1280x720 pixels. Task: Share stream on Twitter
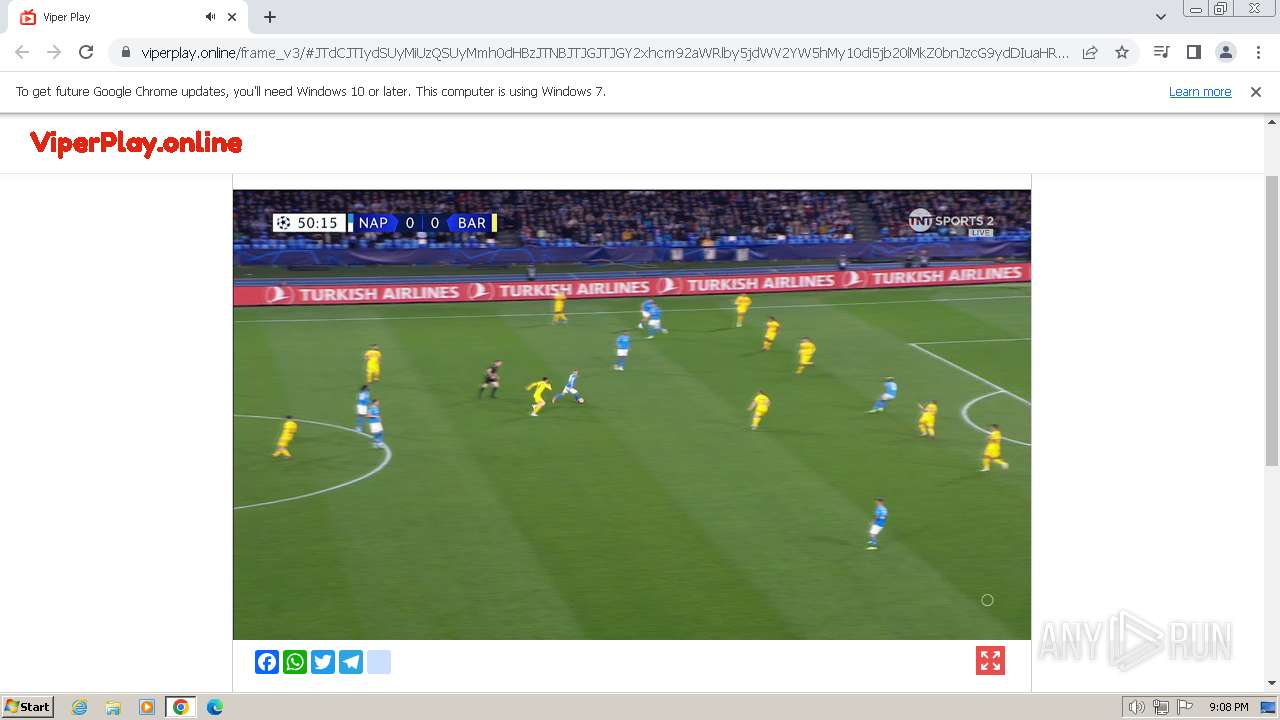pyautogui.click(x=323, y=662)
